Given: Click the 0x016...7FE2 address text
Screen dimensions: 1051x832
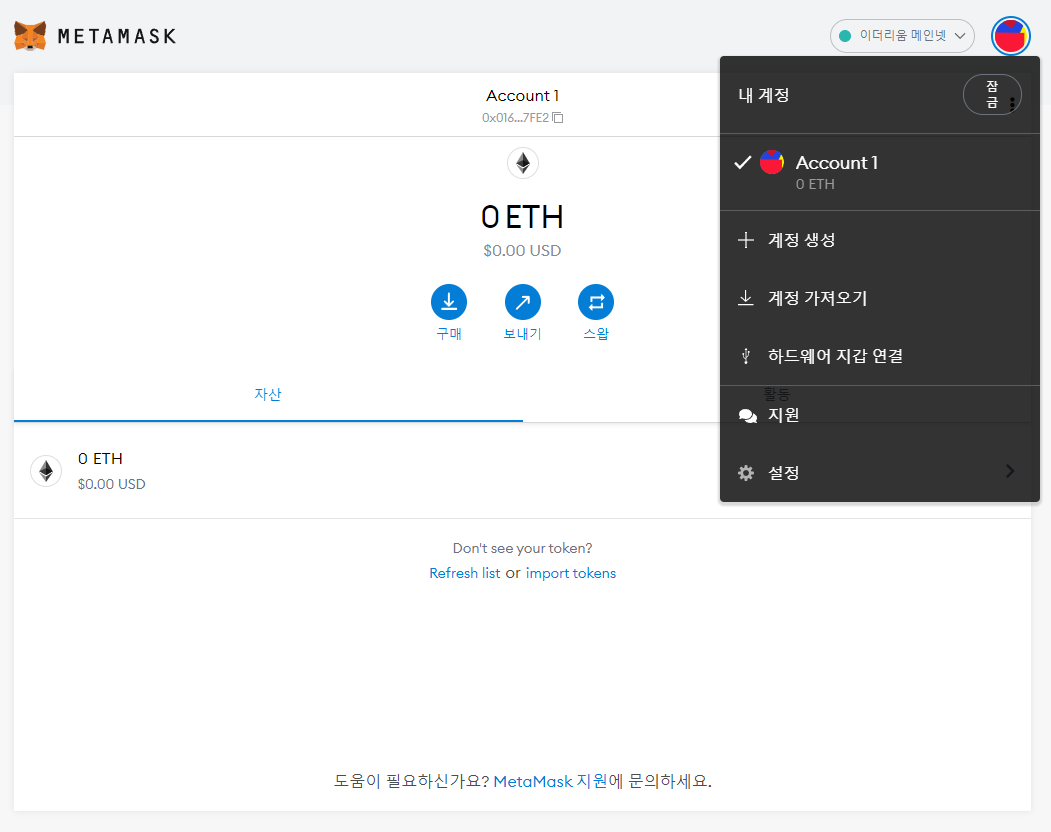Looking at the screenshot, I should pyautogui.click(x=515, y=118).
